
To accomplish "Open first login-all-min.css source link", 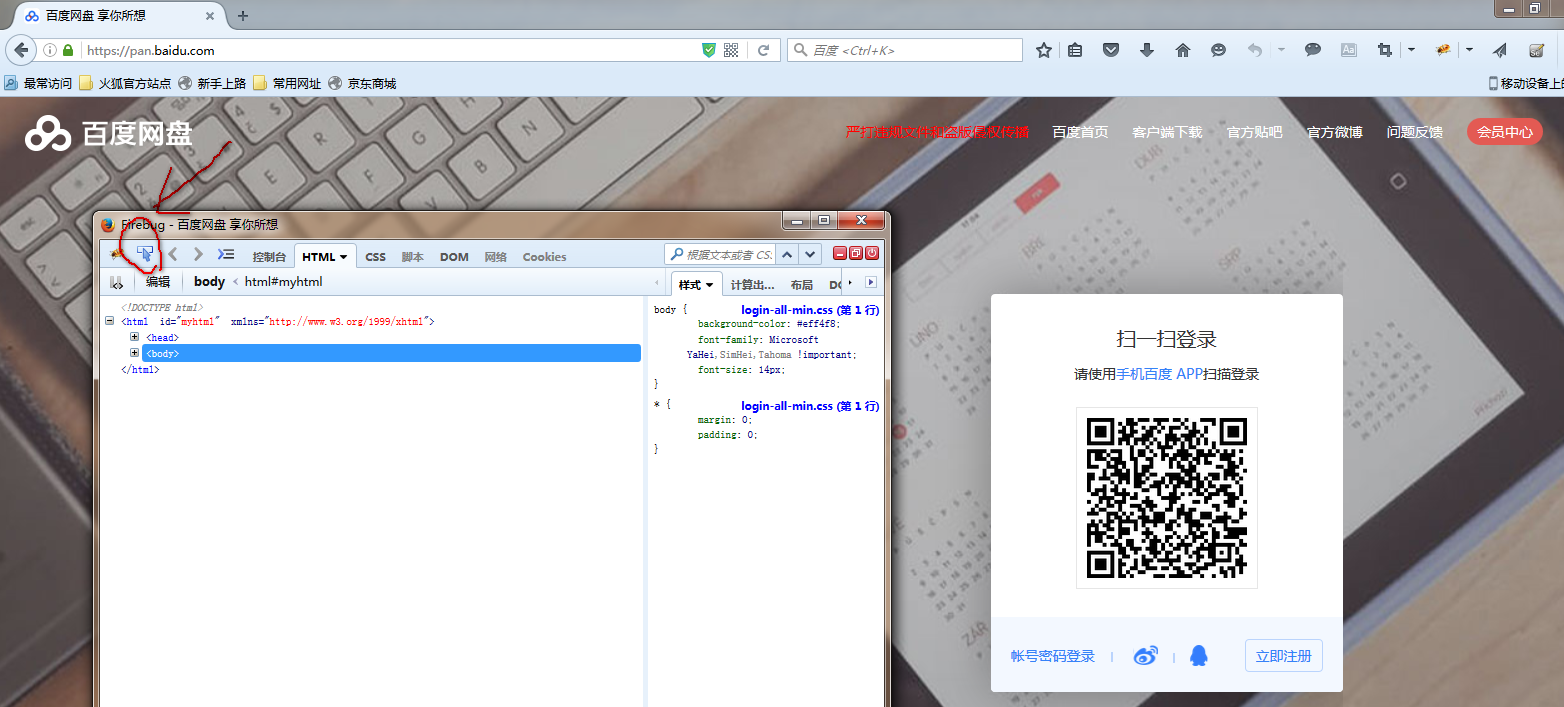I will point(810,310).
